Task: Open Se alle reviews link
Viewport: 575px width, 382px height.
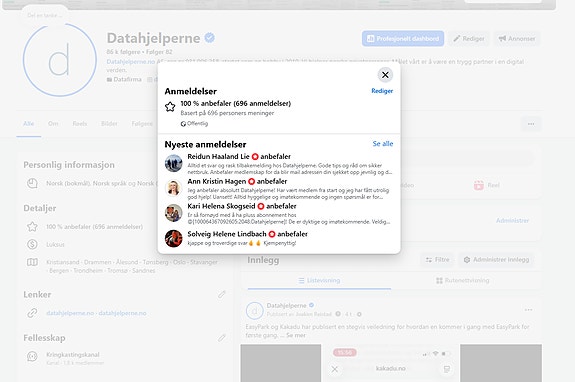Action: (x=382, y=144)
